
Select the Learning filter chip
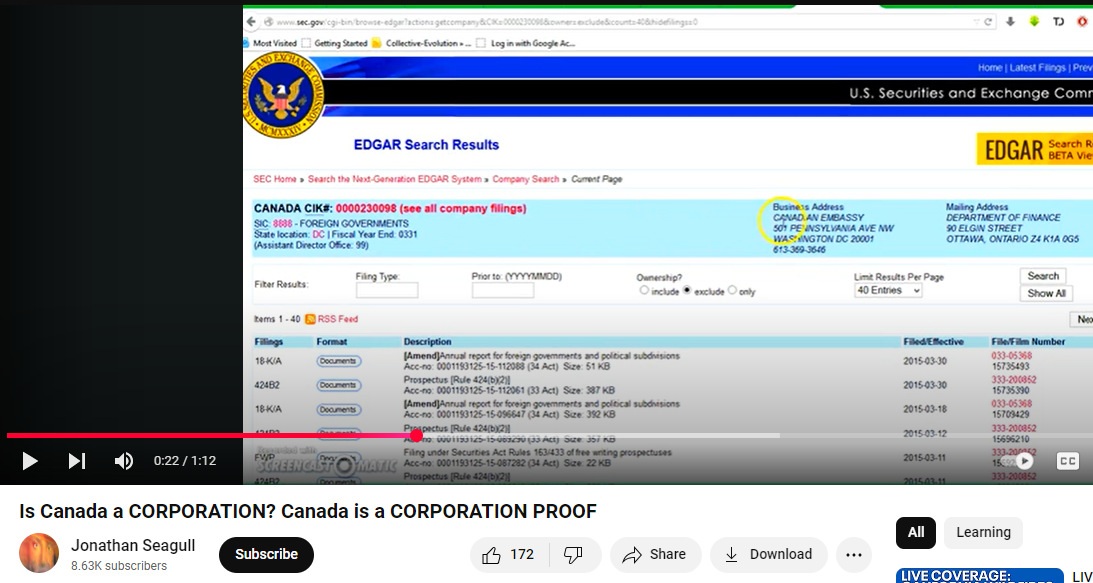(x=983, y=532)
